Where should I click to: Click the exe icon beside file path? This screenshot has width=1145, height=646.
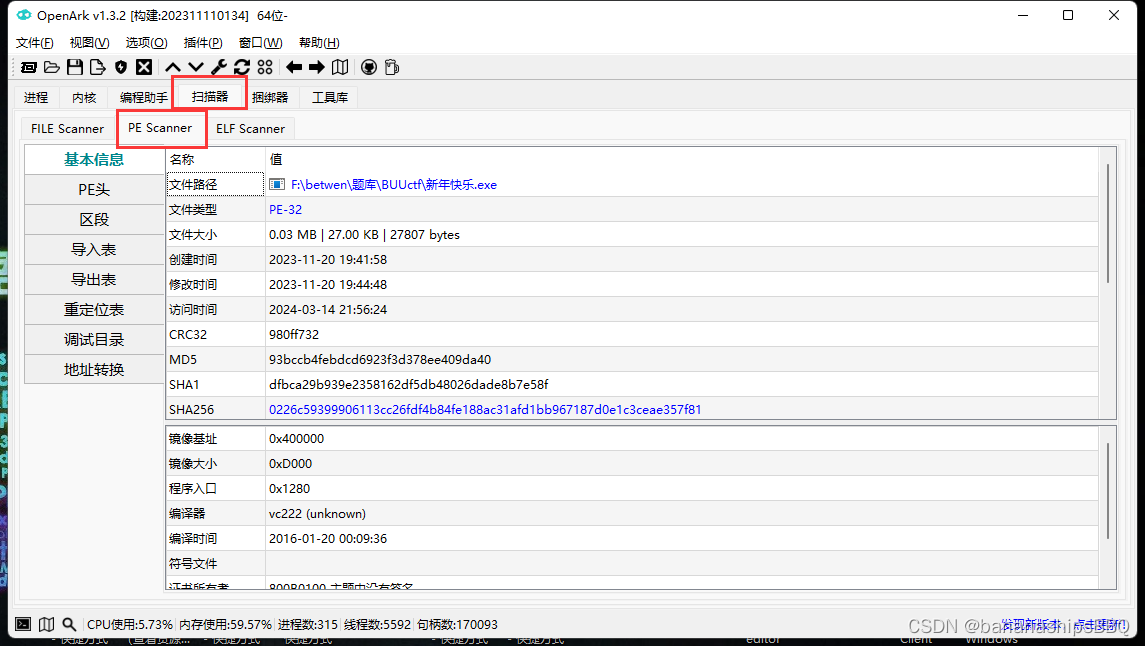(x=277, y=185)
